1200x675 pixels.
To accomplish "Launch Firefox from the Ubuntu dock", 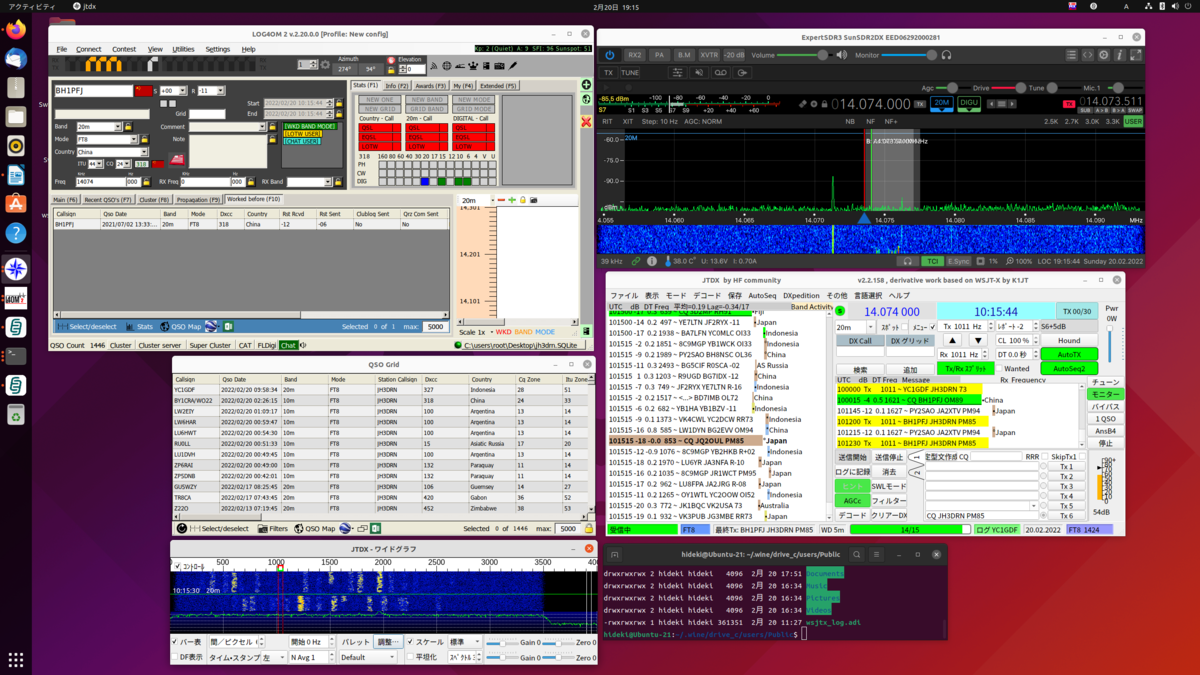I will (x=16, y=29).
